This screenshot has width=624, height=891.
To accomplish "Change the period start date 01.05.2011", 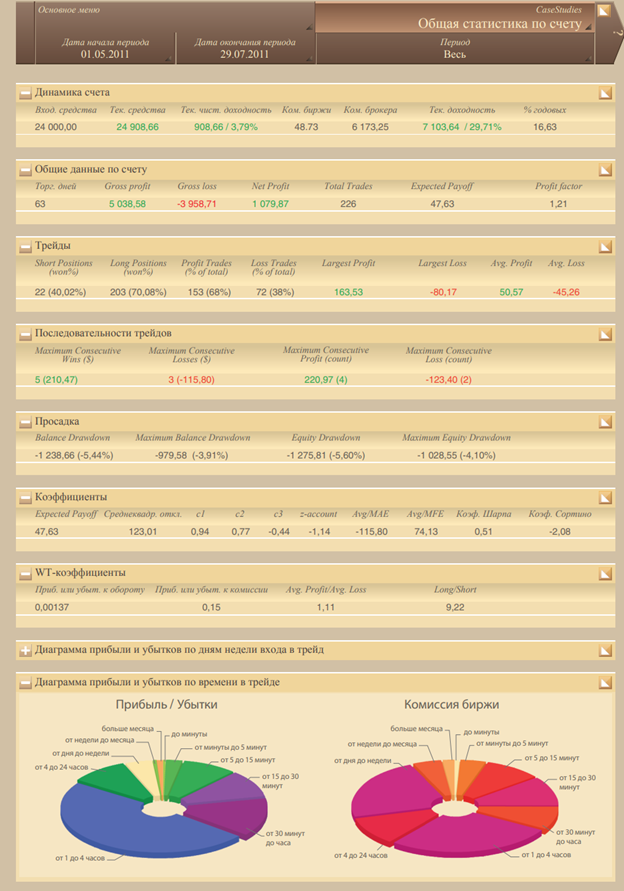I will tap(105, 49).
